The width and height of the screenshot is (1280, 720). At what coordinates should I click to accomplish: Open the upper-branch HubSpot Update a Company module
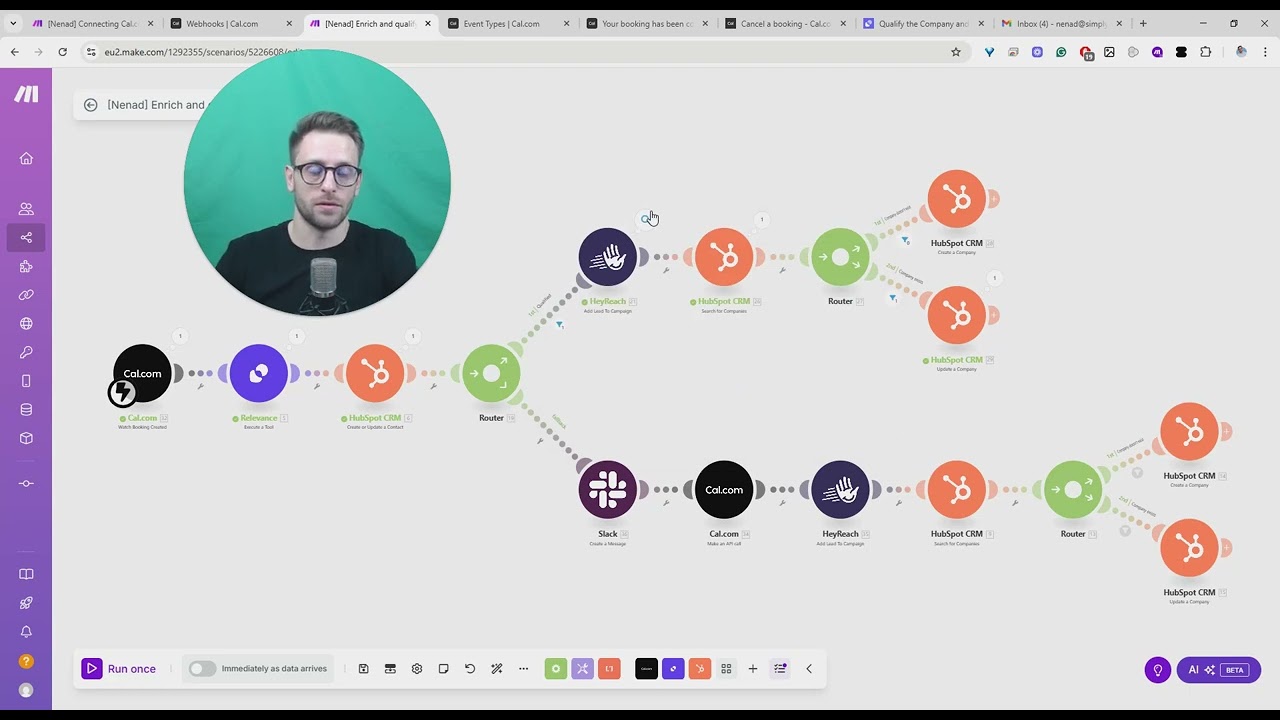point(957,316)
